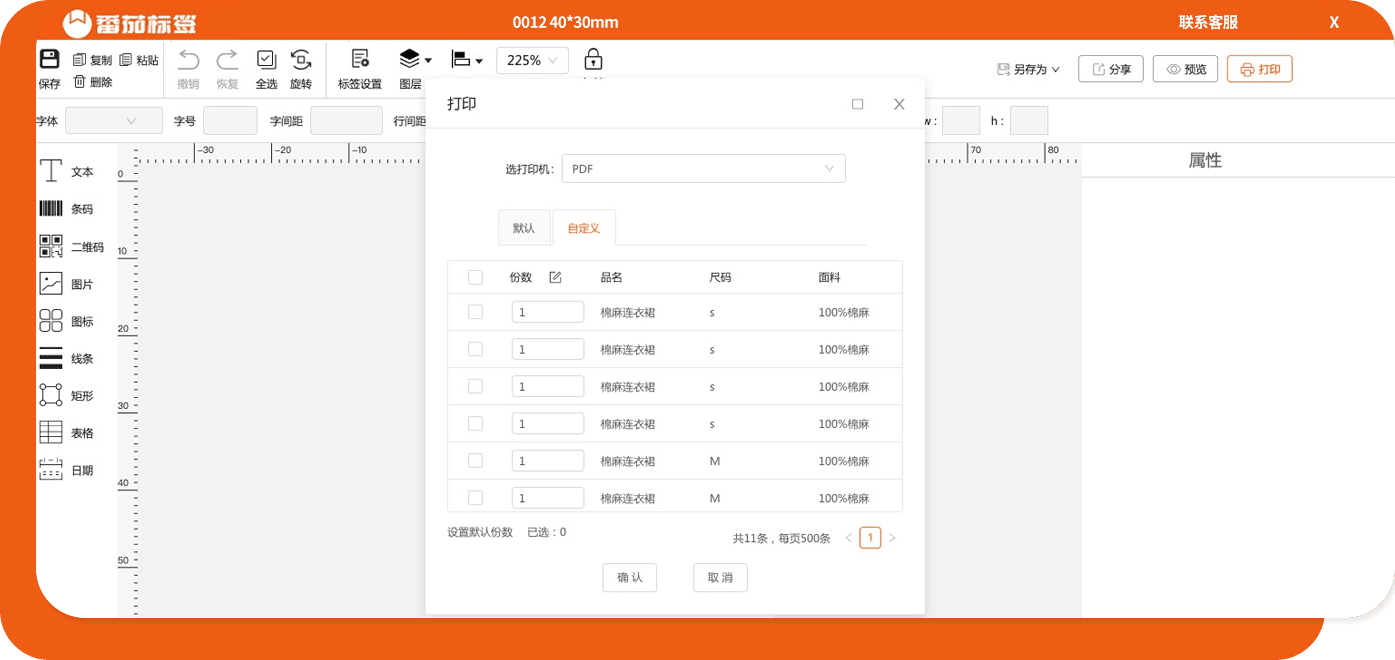Open the 标签设置 label settings
Viewport: 1395px width, 660px height.
[359, 69]
